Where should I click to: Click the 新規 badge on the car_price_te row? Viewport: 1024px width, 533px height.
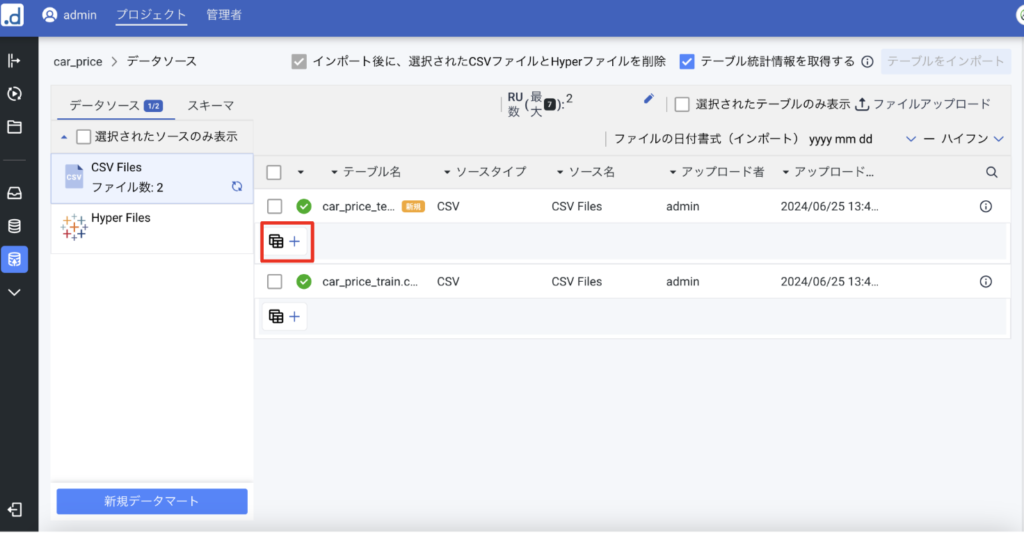click(413, 206)
